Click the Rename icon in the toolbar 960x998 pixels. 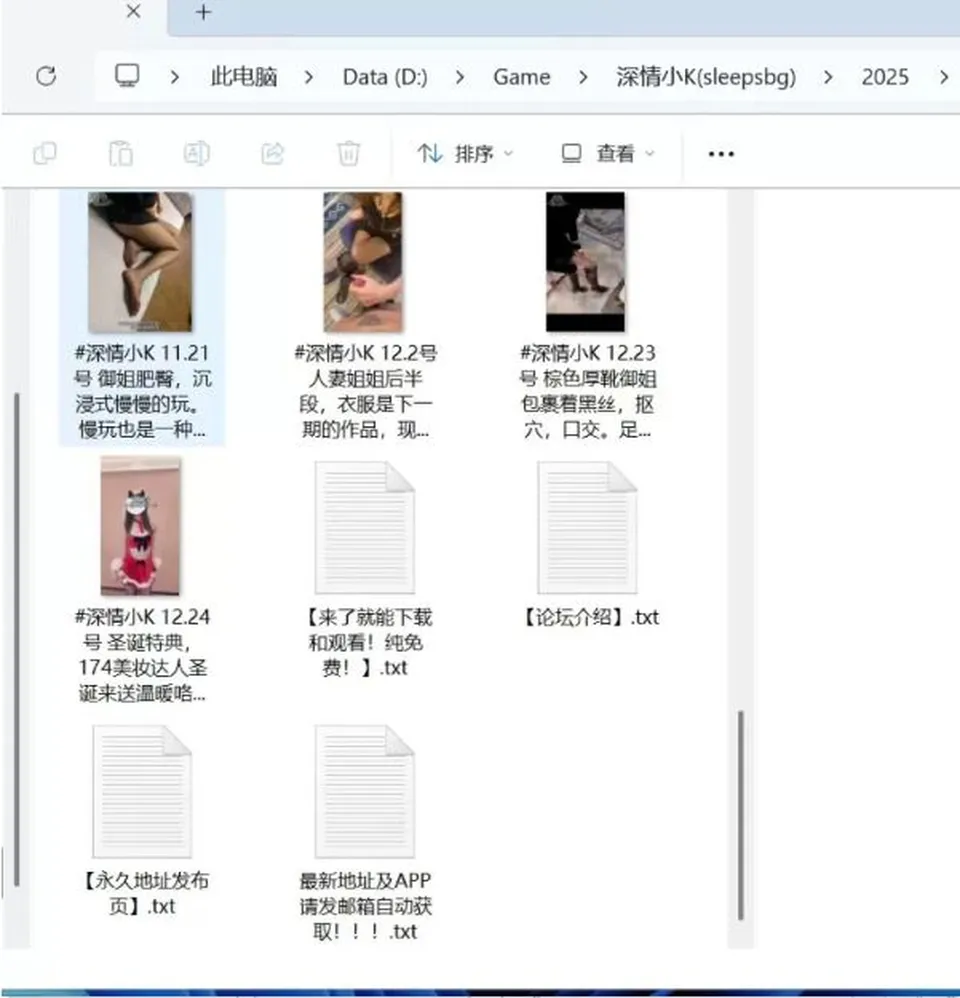[x=197, y=153]
